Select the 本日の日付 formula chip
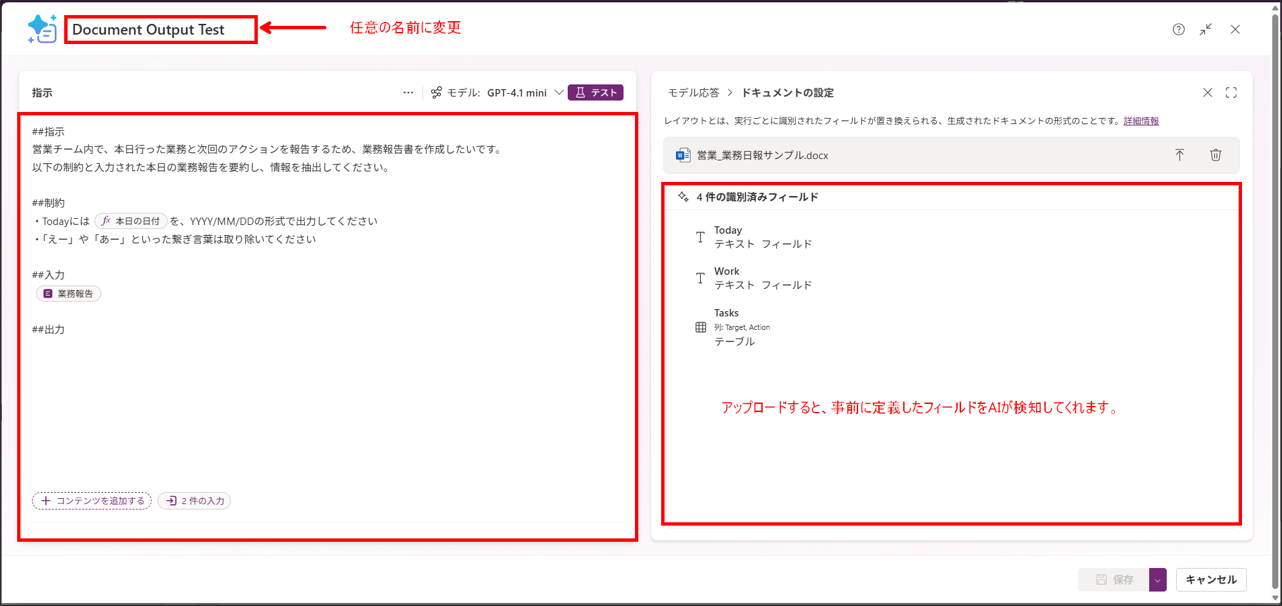 pos(131,221)
